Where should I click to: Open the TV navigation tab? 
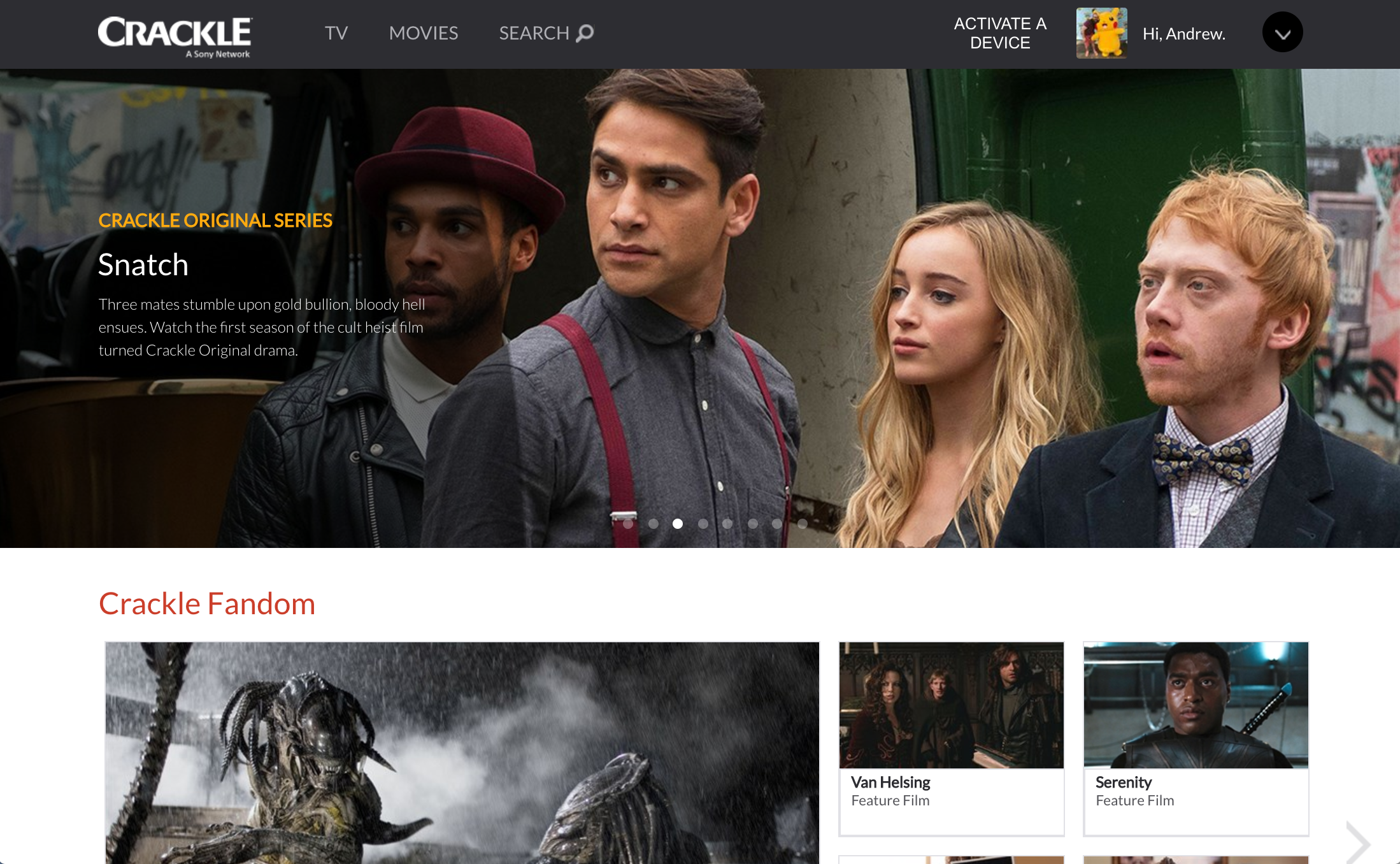[x=336, y=33]
